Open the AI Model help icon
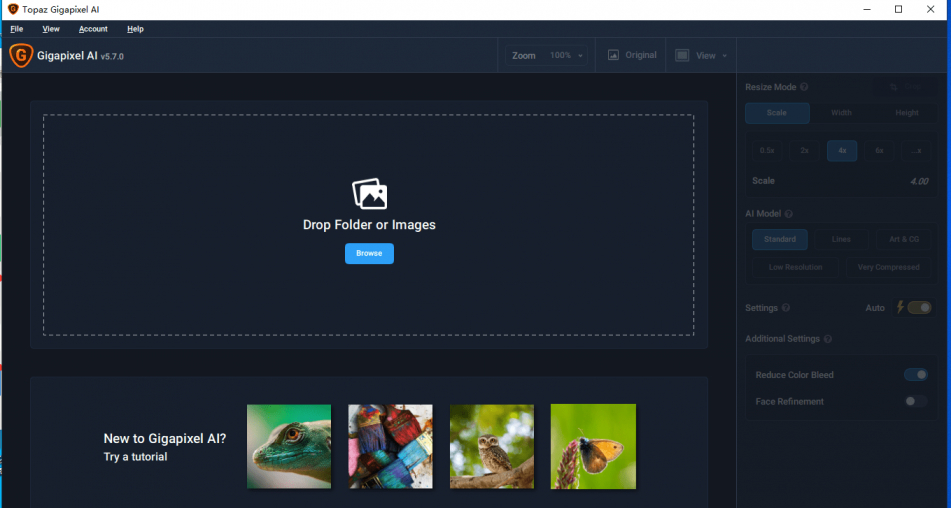This screenshot has width=951, height=508. coord(788,213)
